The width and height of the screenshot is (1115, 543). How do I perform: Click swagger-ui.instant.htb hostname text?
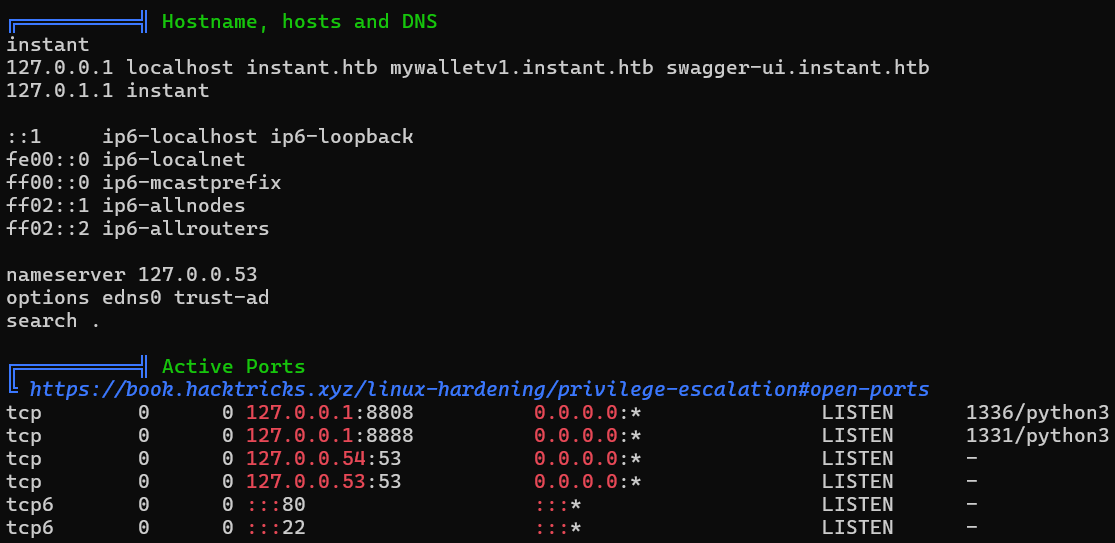798,68
